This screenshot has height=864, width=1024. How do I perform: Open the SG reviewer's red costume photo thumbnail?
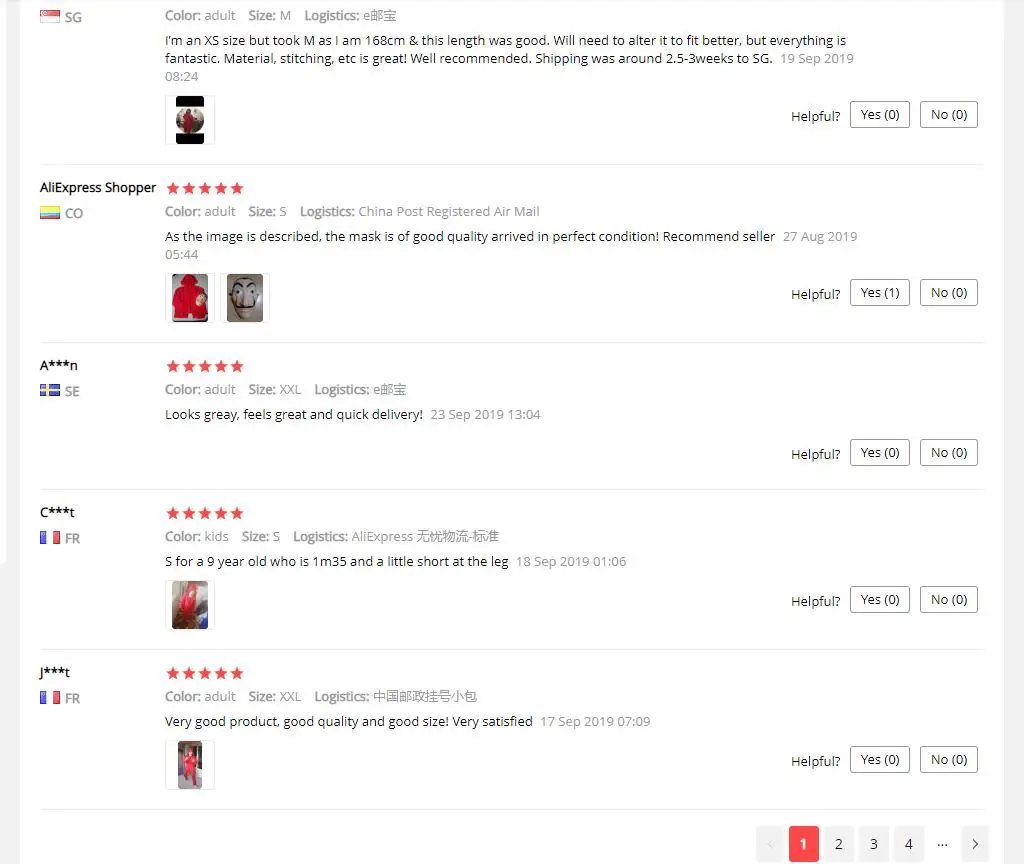[189, 120]
